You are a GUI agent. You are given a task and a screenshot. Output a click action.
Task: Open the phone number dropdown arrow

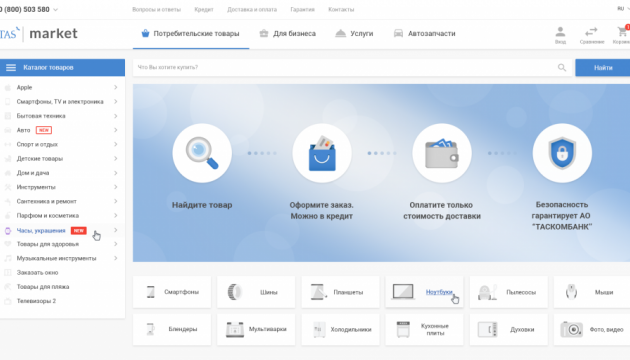(x=55, y=10)
